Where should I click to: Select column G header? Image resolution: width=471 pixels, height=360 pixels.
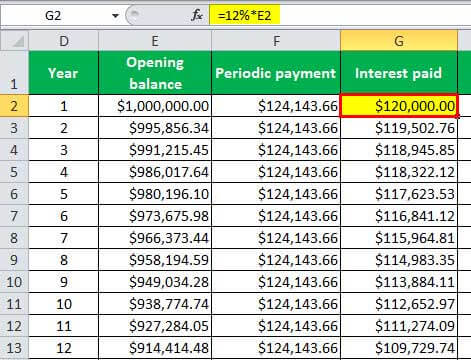click(x=399, y=41)
